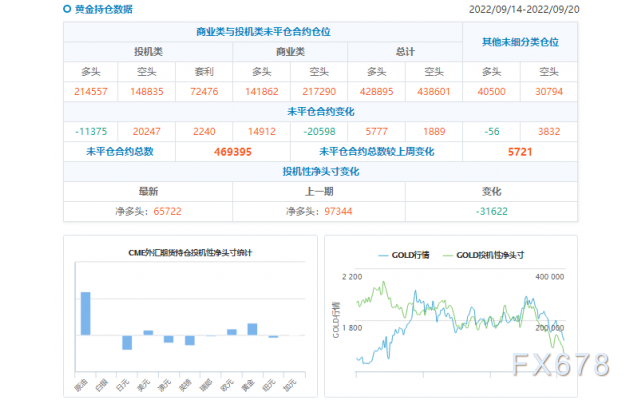Screen dimensions: 640x400
Task: Click the change value -56
Action: 491,132
